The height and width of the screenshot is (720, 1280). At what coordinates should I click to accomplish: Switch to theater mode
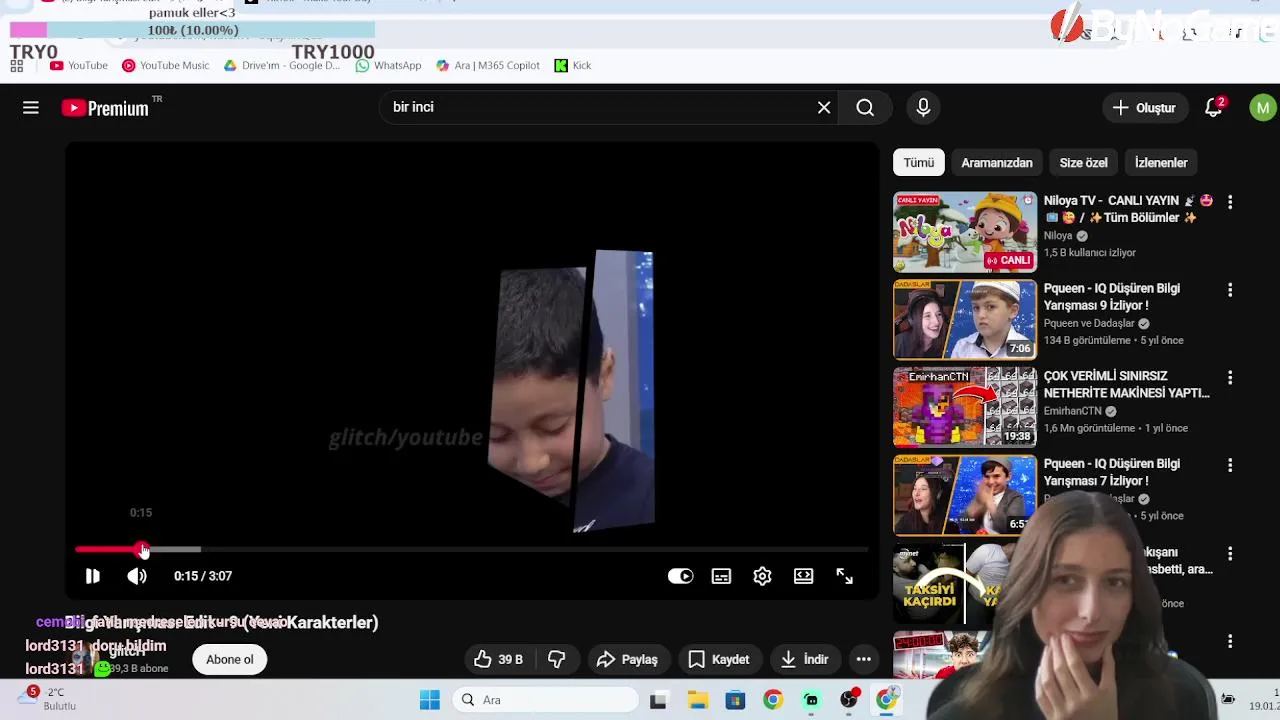803,576
